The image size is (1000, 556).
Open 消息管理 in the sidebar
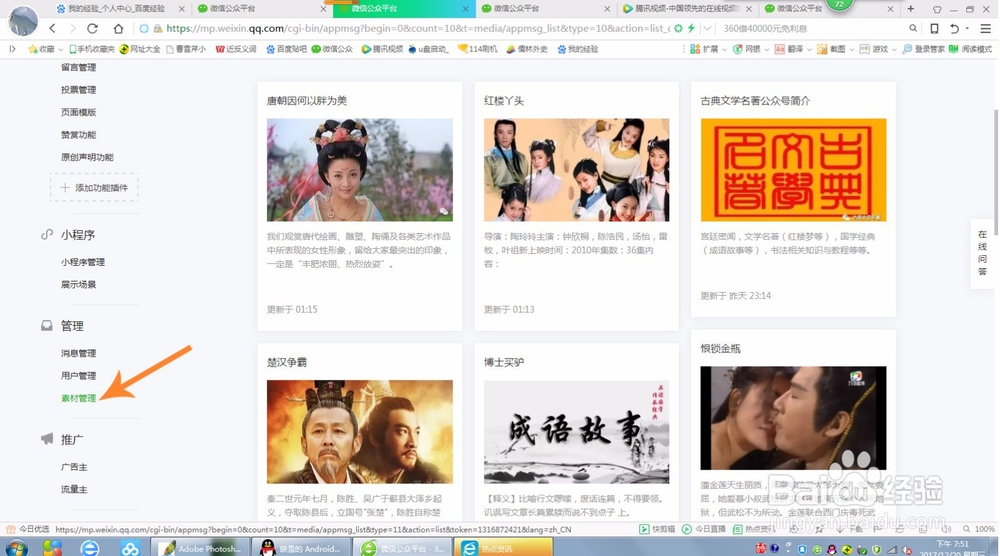[x=78, y=353]
